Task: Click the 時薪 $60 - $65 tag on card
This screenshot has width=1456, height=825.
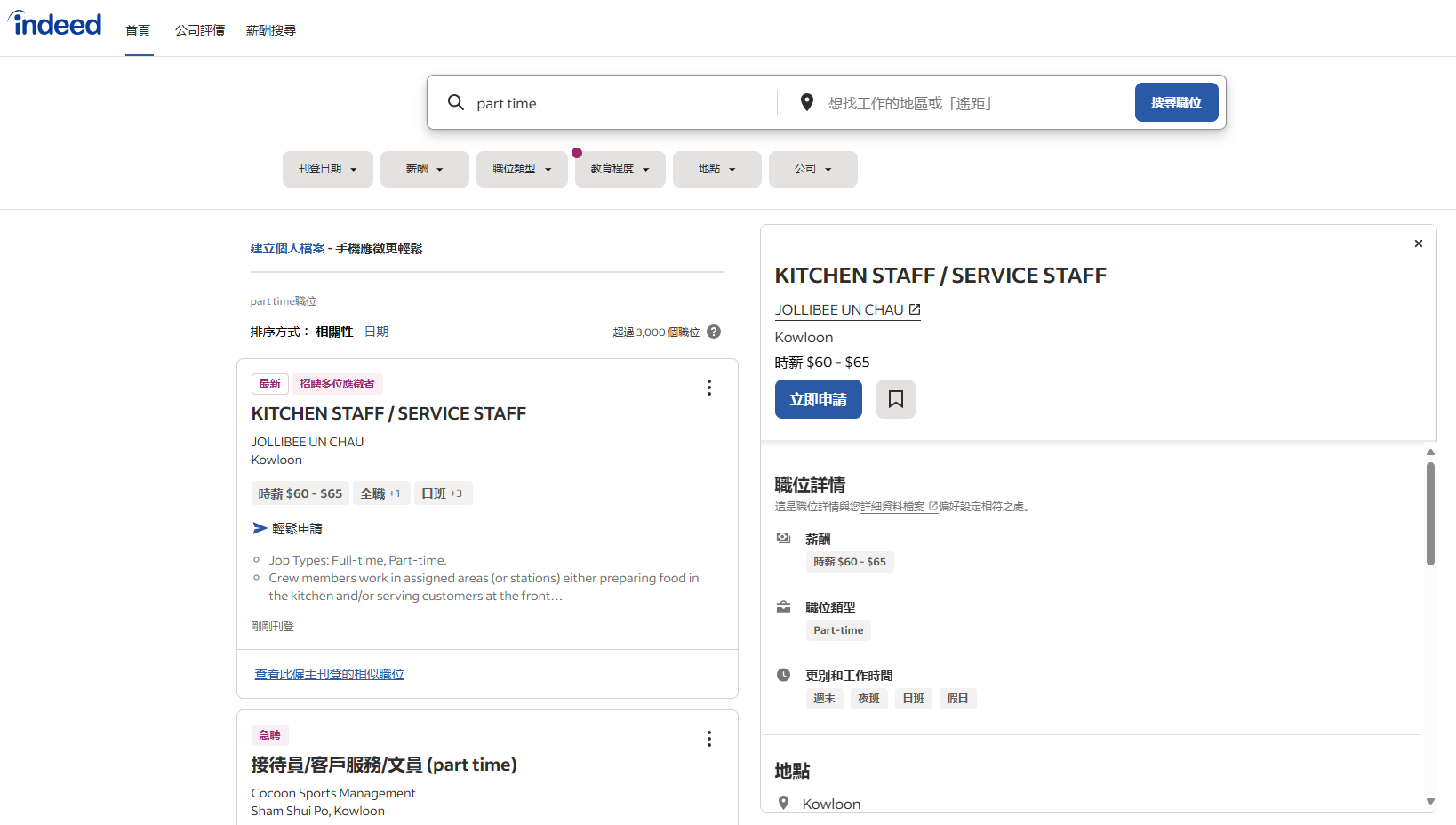Action: point(300,493)
